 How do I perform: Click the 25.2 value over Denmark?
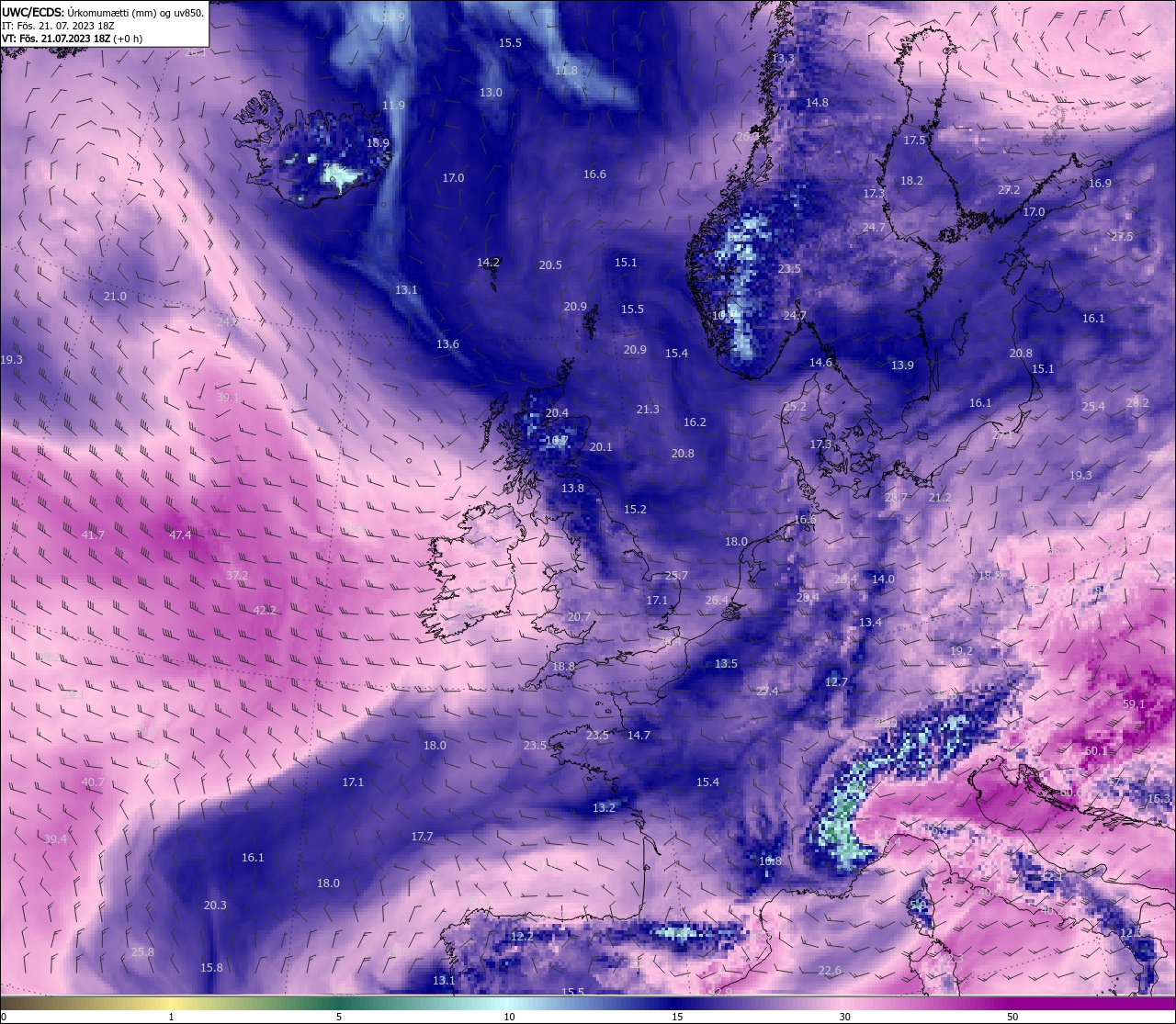point(795,407)
